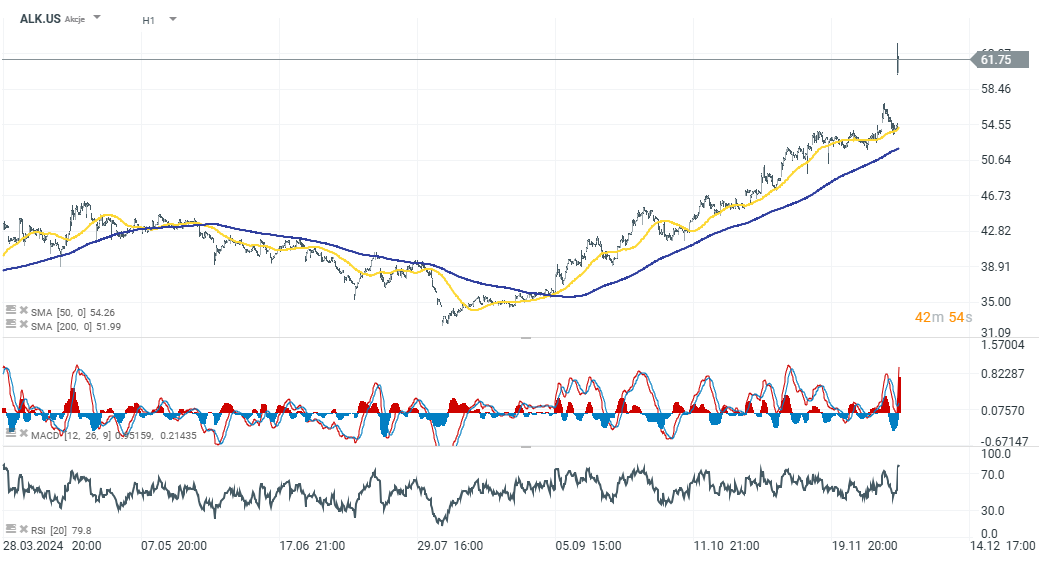Click the MACD [12, 26, 9] label
This screenshot has height=563, width=1041.
[72, 436]
